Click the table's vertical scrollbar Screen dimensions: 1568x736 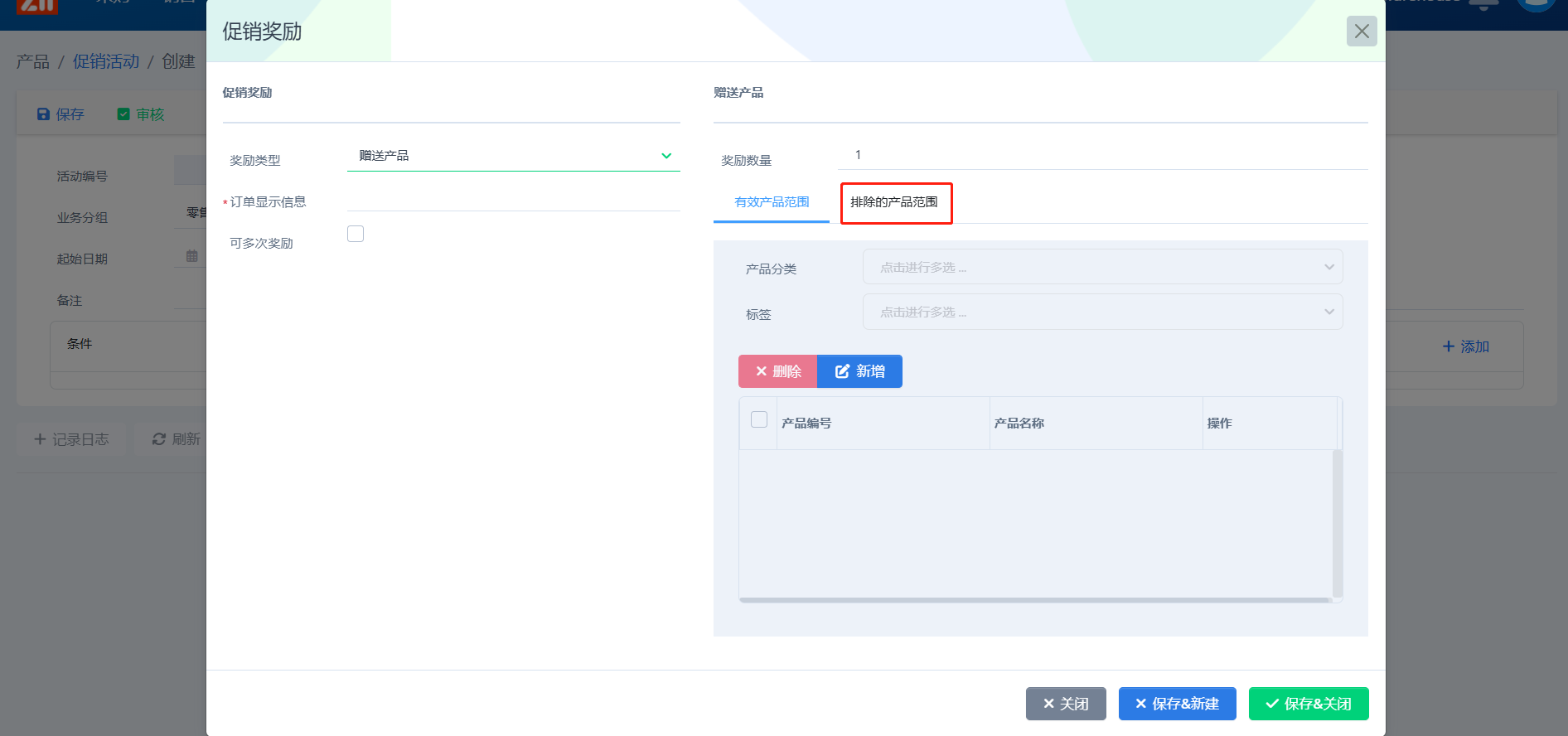(1337, 524)
